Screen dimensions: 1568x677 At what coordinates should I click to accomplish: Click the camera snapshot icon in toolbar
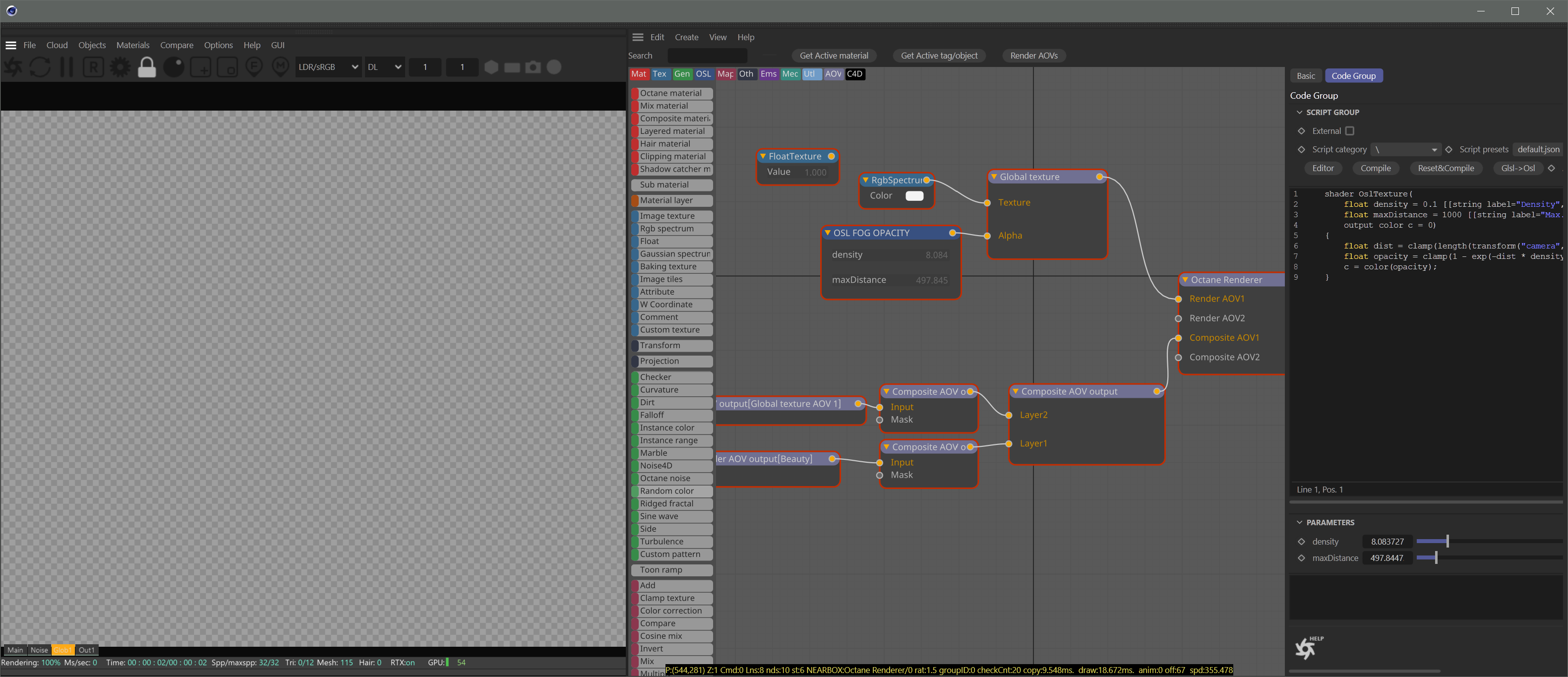pos(533,67)
